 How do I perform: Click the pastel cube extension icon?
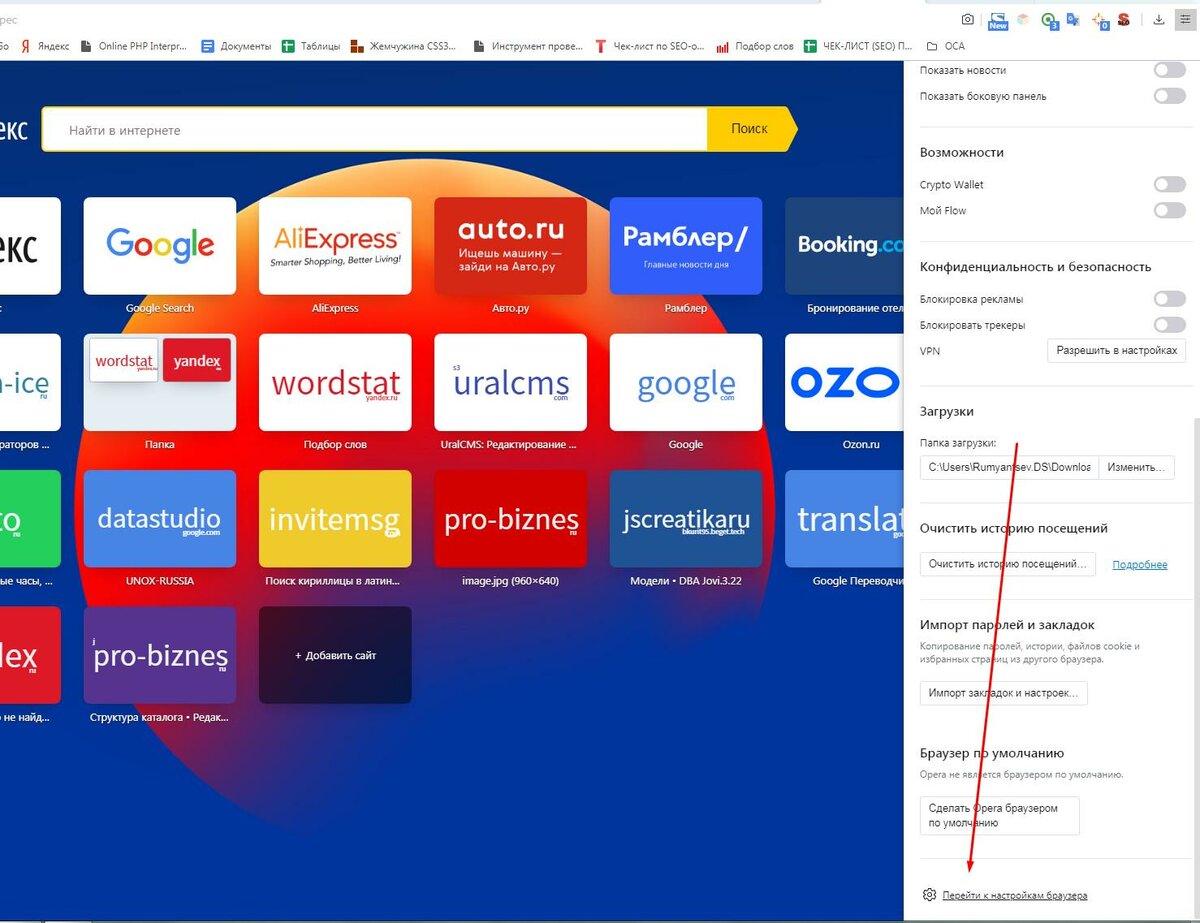click(x=1022, y=19)
